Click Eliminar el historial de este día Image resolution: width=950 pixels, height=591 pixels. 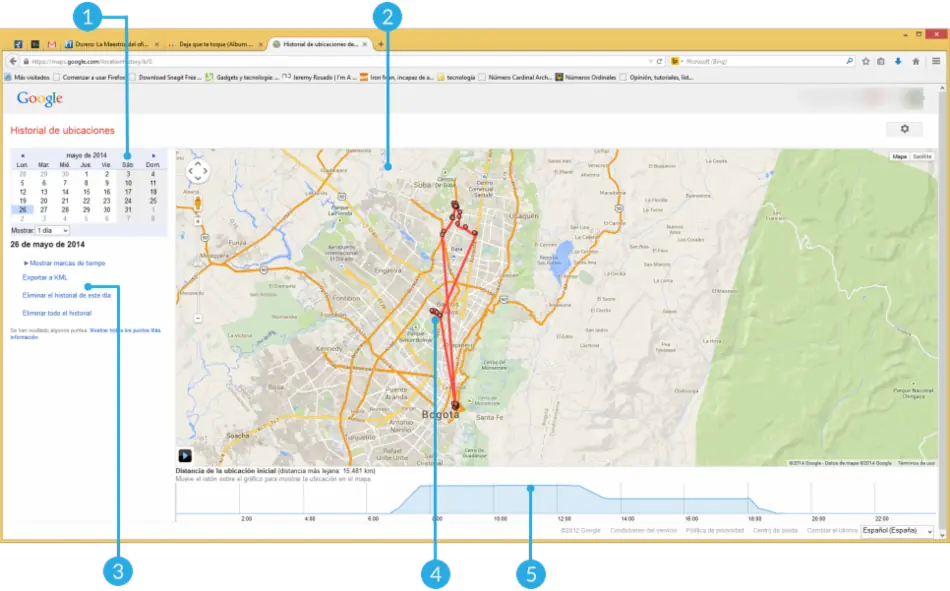coord(67,295)
